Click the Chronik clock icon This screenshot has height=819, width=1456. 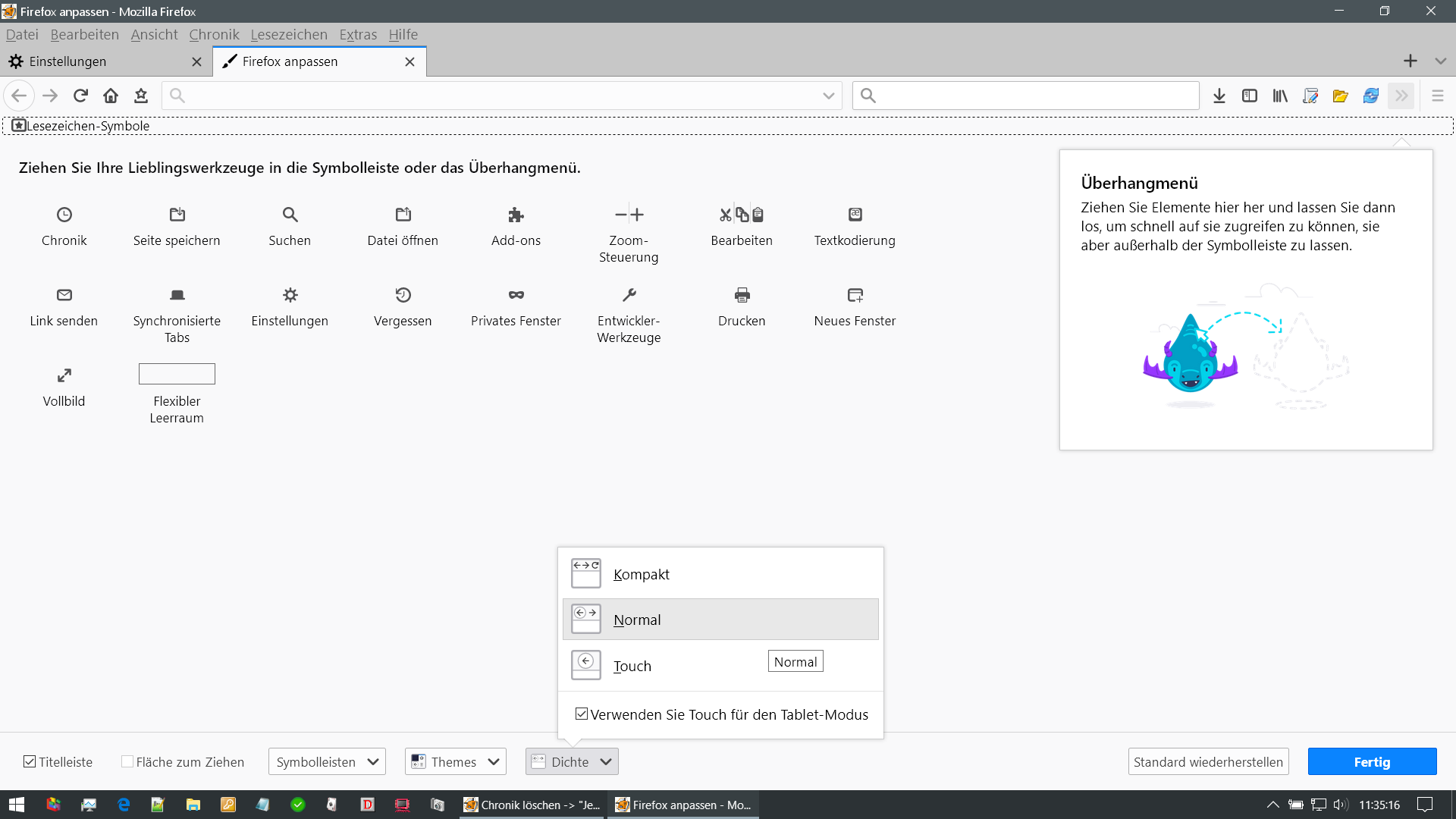coord(64,215)
